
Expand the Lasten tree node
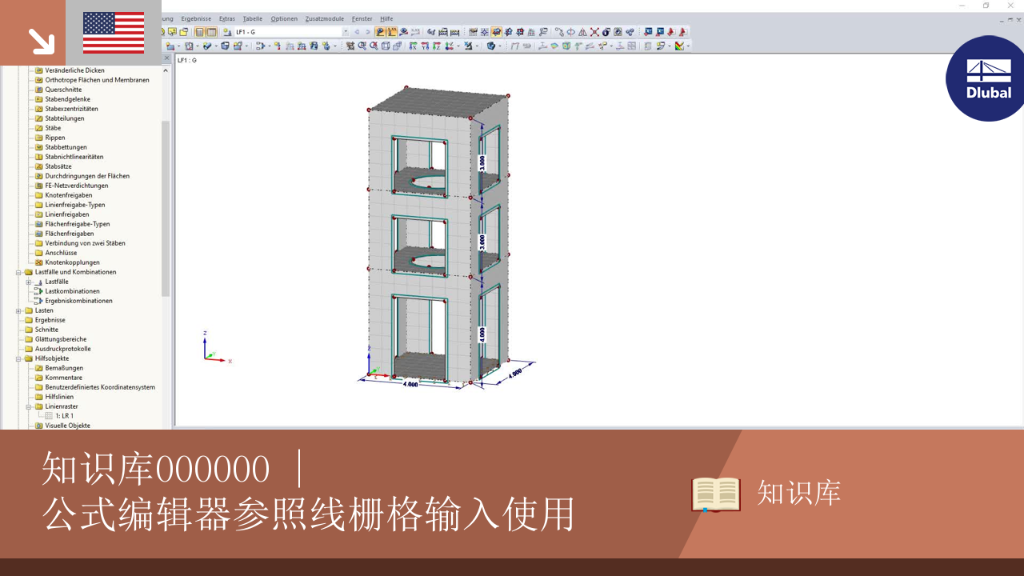(x=19, y=311)
